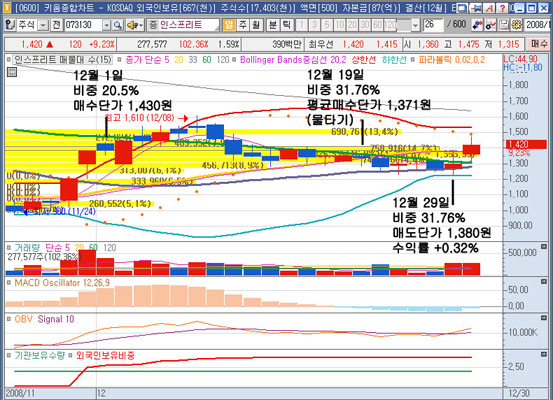Click the 외국인보유비중 panel corner button

pyautogui.click(x=544, y=354)
